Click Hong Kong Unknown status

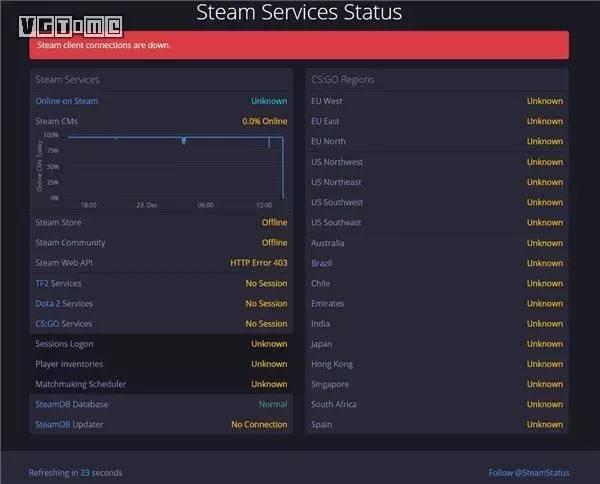coord(545,364)
